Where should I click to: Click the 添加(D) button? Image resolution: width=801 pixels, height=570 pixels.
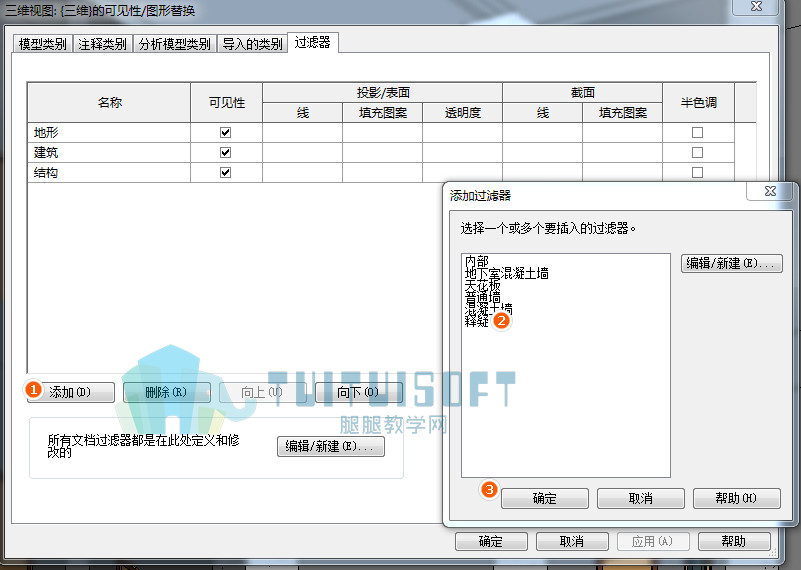pos(71,392)
